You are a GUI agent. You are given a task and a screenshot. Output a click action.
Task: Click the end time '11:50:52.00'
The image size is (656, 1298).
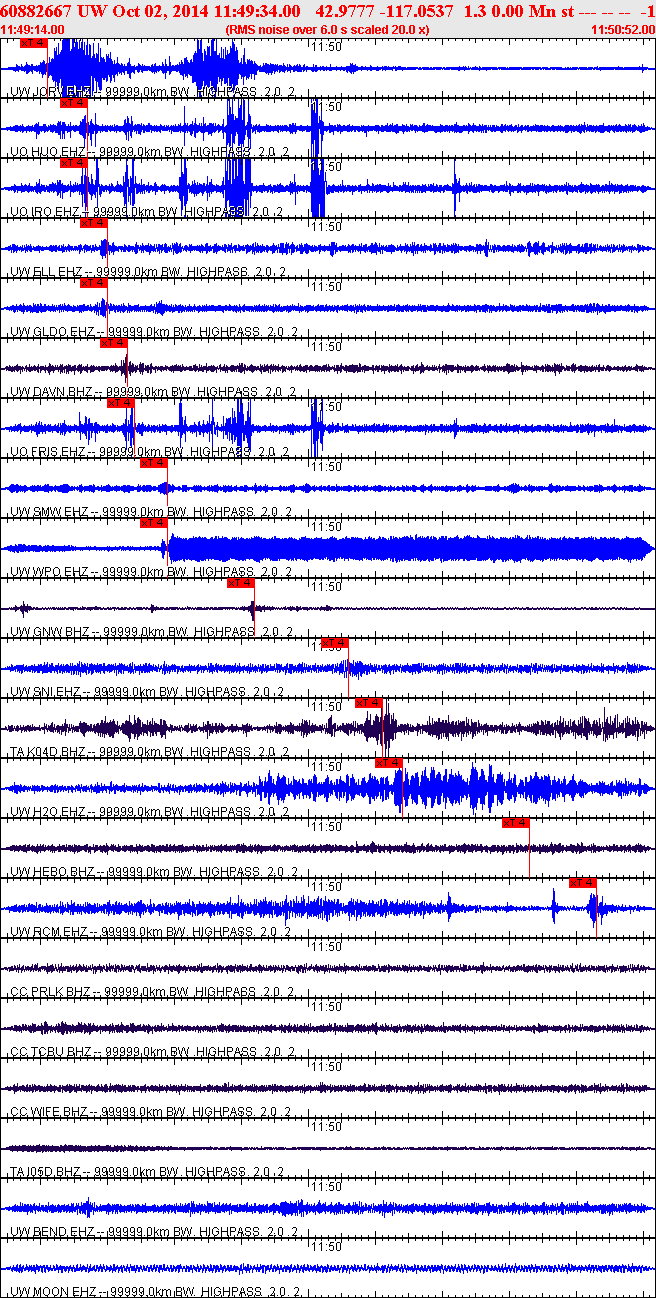(x=622, y=30)
